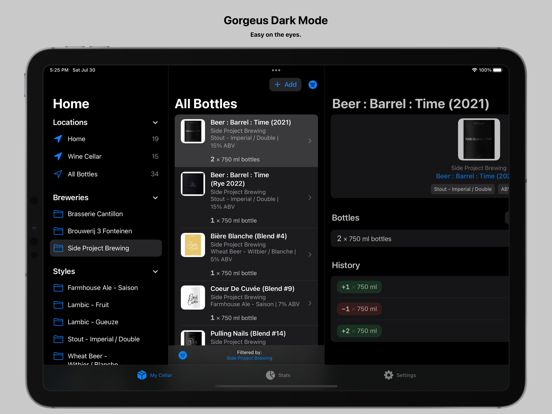Click the +1 × 750 ml history badge
Image resolution: width=552 pixels, height=414 pixels.
click(359, 287)
